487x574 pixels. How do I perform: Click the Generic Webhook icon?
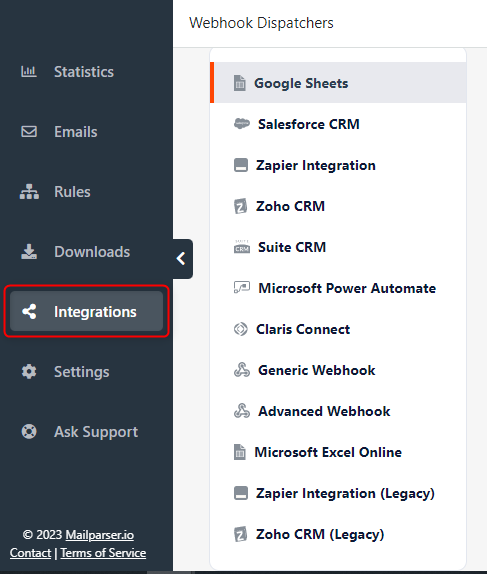pos(242,370)
